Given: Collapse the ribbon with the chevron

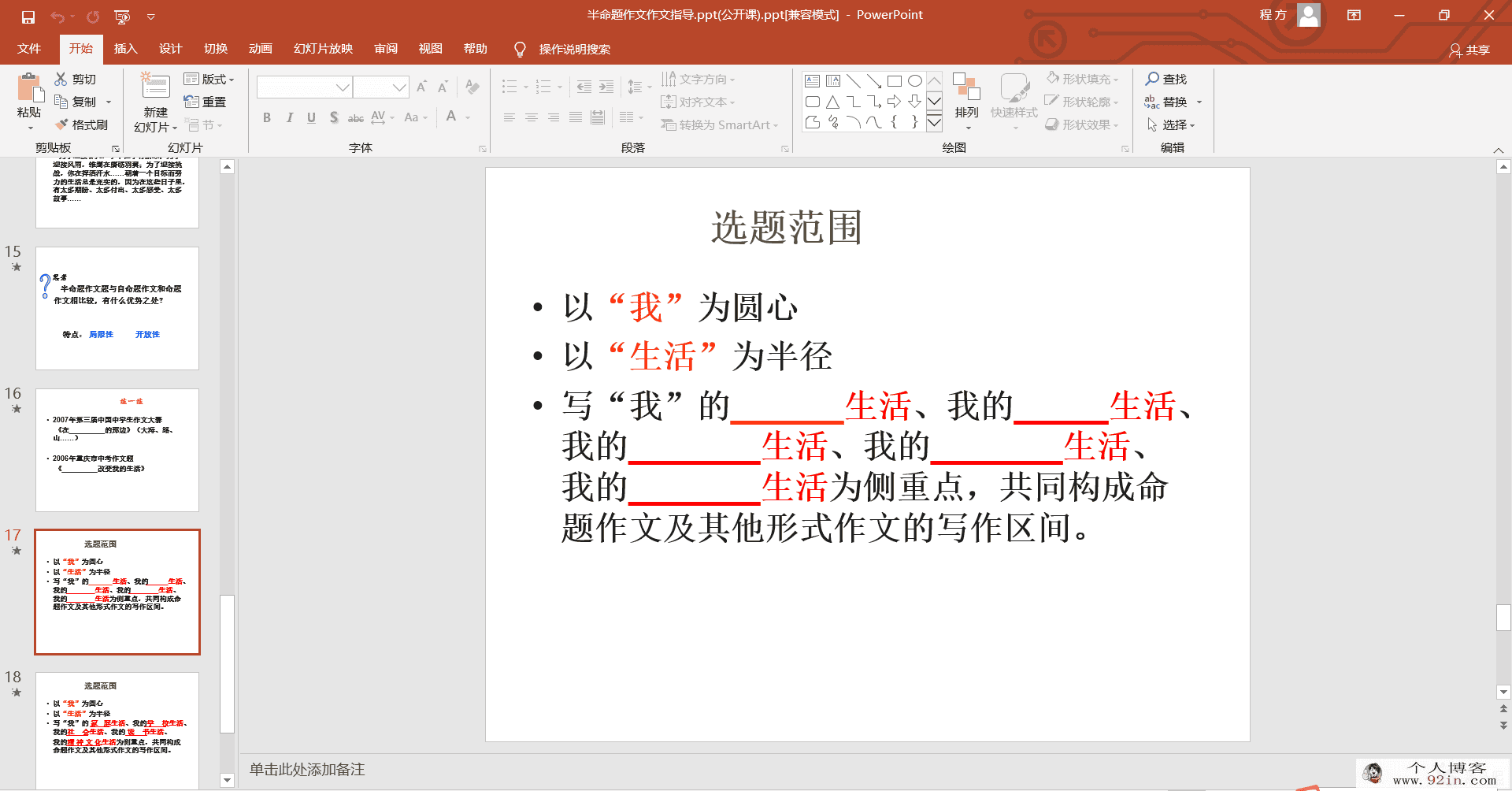Looking at the screenshot, I should pyautogui.click(x=1498, y=150).
